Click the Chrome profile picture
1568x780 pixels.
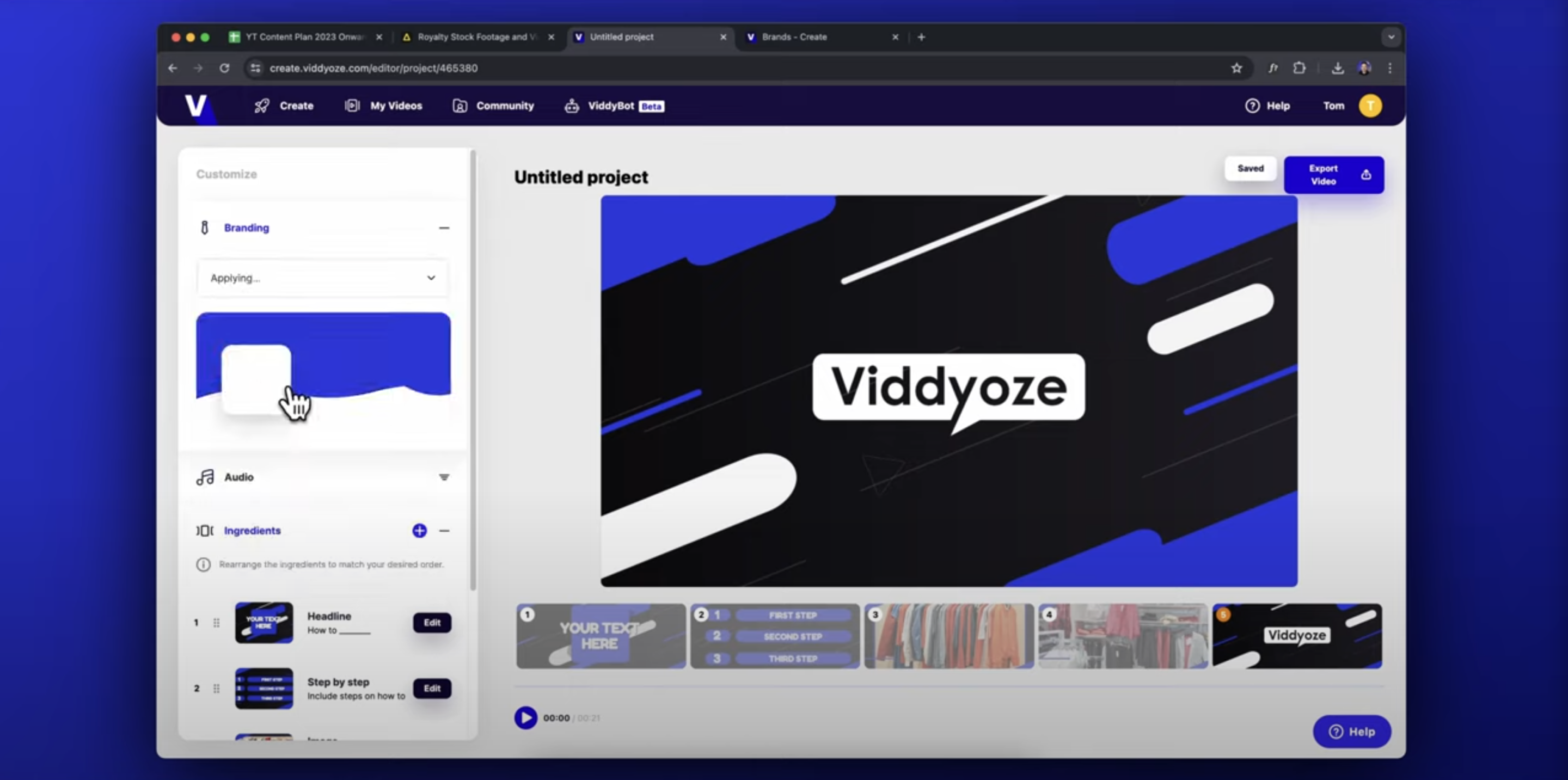coord(1365,68)
